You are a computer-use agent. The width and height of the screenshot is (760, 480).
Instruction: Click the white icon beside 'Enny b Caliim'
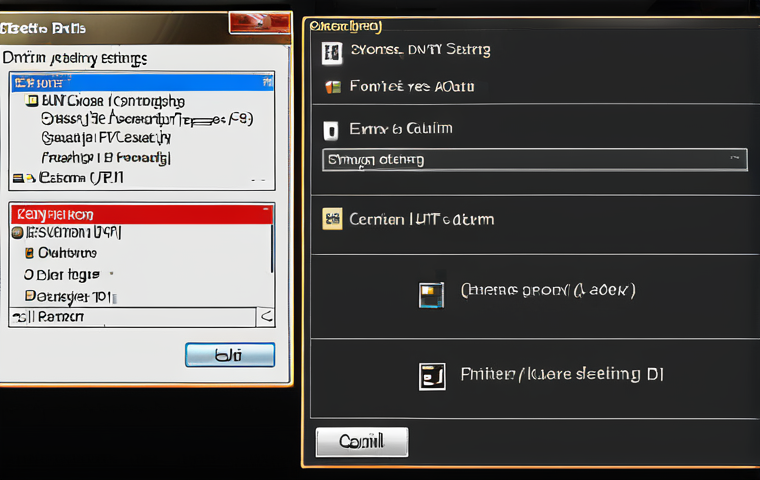click(331, 130)
